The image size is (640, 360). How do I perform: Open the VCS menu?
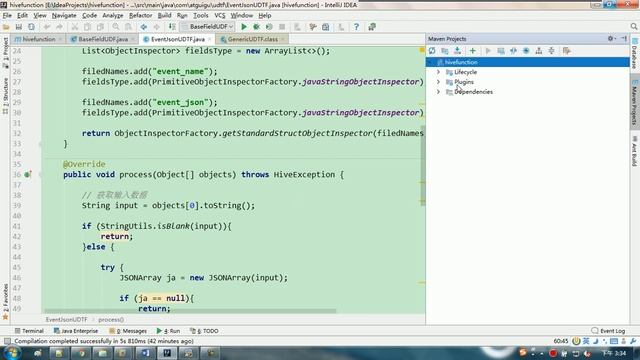(220, 16)
